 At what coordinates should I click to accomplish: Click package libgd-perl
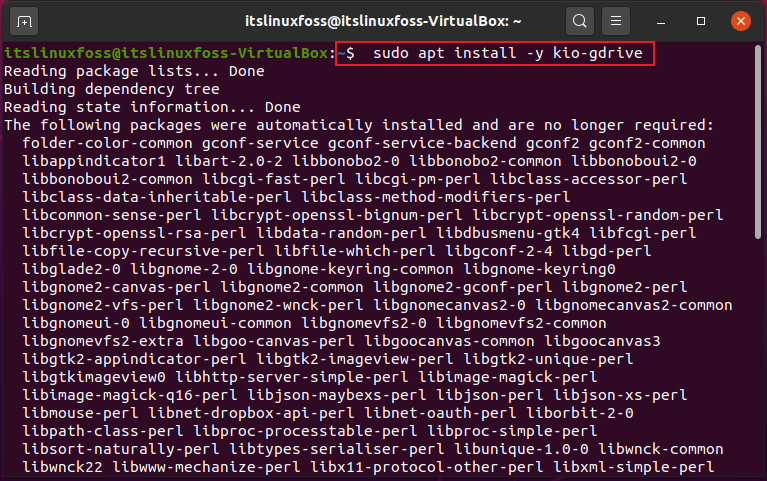point(607,252)
